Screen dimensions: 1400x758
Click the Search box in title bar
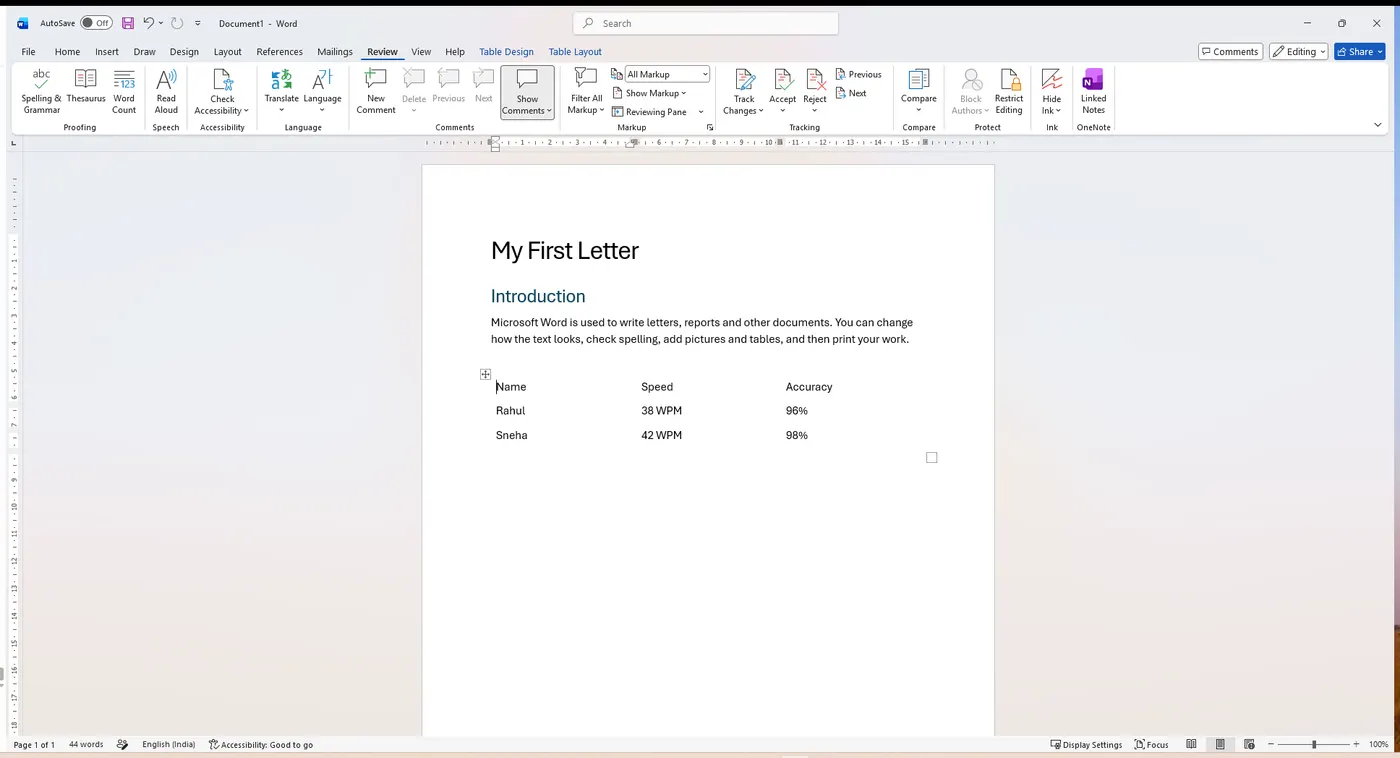pos(706,23)
